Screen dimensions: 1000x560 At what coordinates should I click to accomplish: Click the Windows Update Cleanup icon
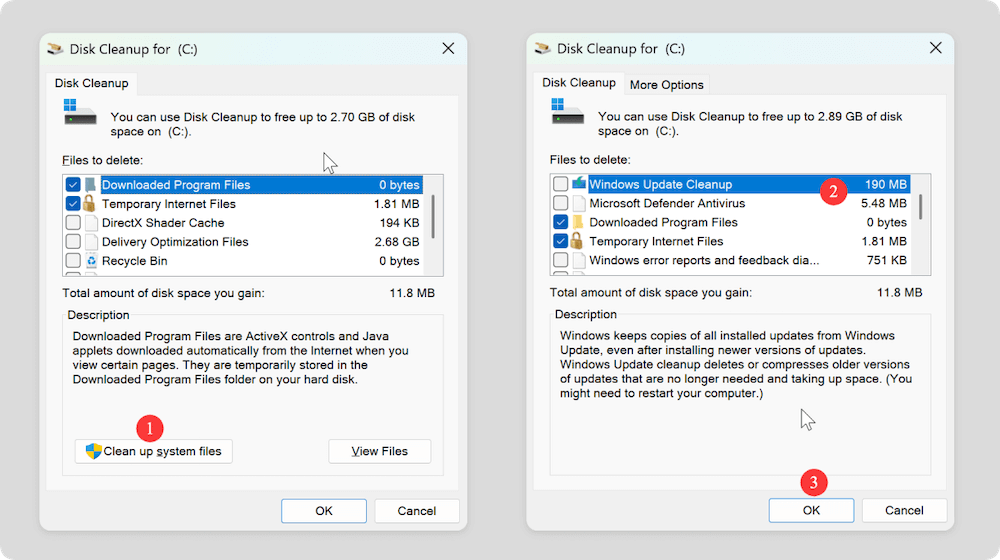[578, 184]
